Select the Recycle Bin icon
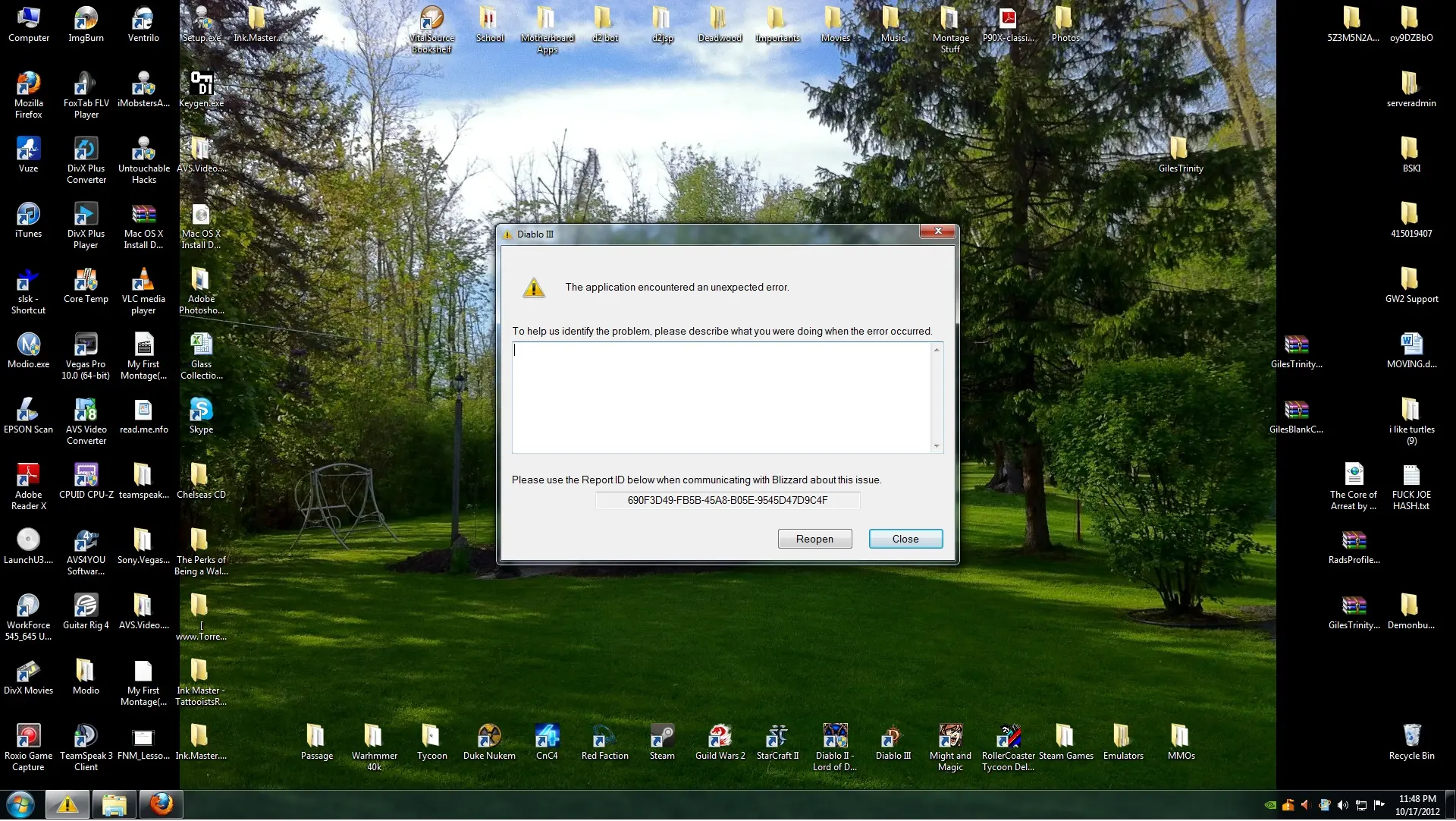1456x821 pixels. [1411, 737]
